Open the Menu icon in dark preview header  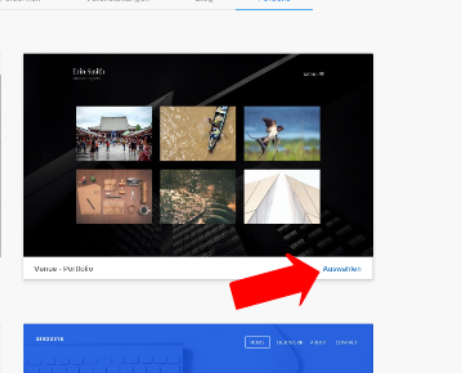pyautogui.click(x=314, y=74)
